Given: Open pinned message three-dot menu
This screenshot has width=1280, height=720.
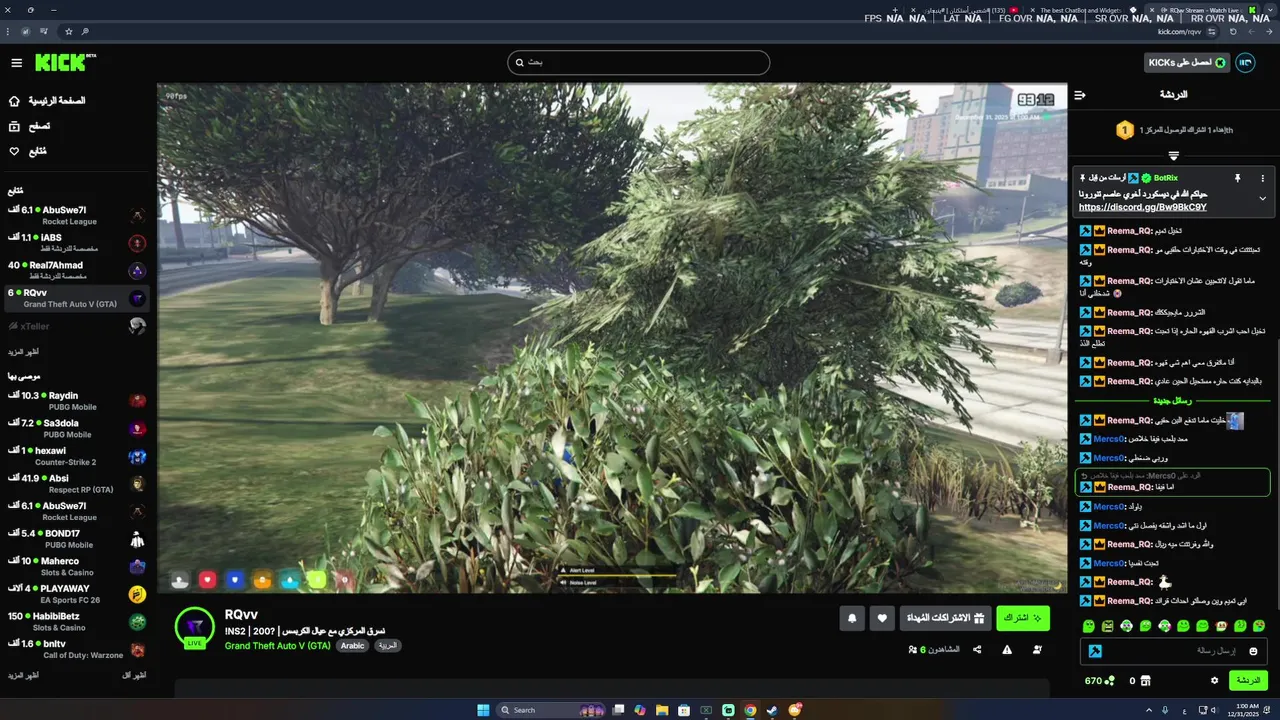Looking at the screenshot, I should pos(1262,178).
